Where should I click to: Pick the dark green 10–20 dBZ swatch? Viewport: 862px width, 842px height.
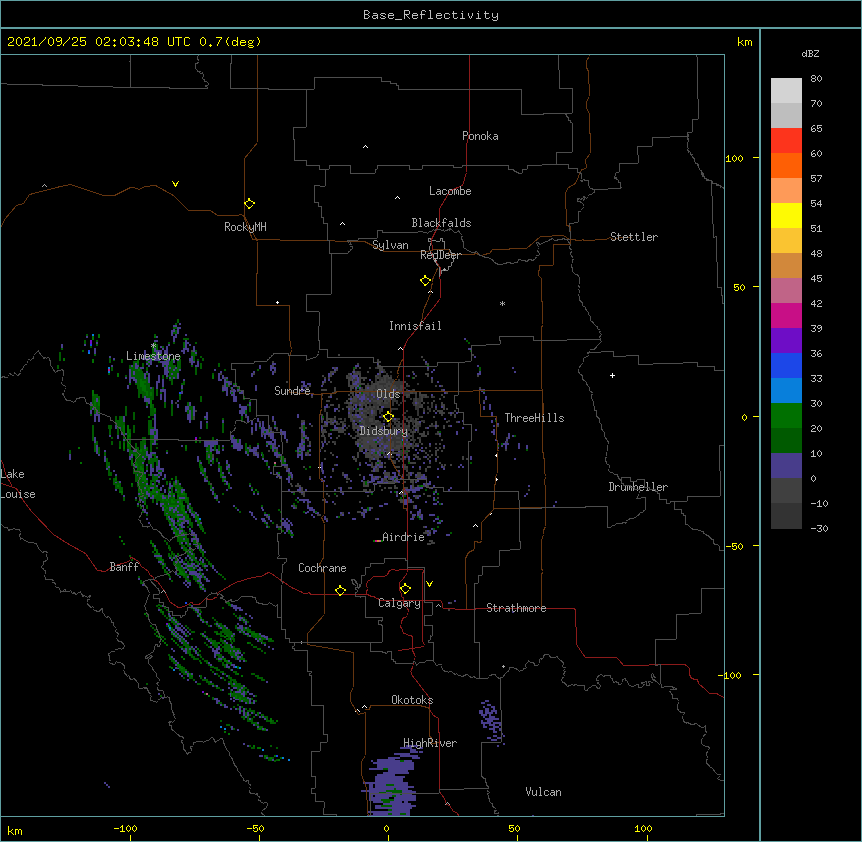pos(786,441)
